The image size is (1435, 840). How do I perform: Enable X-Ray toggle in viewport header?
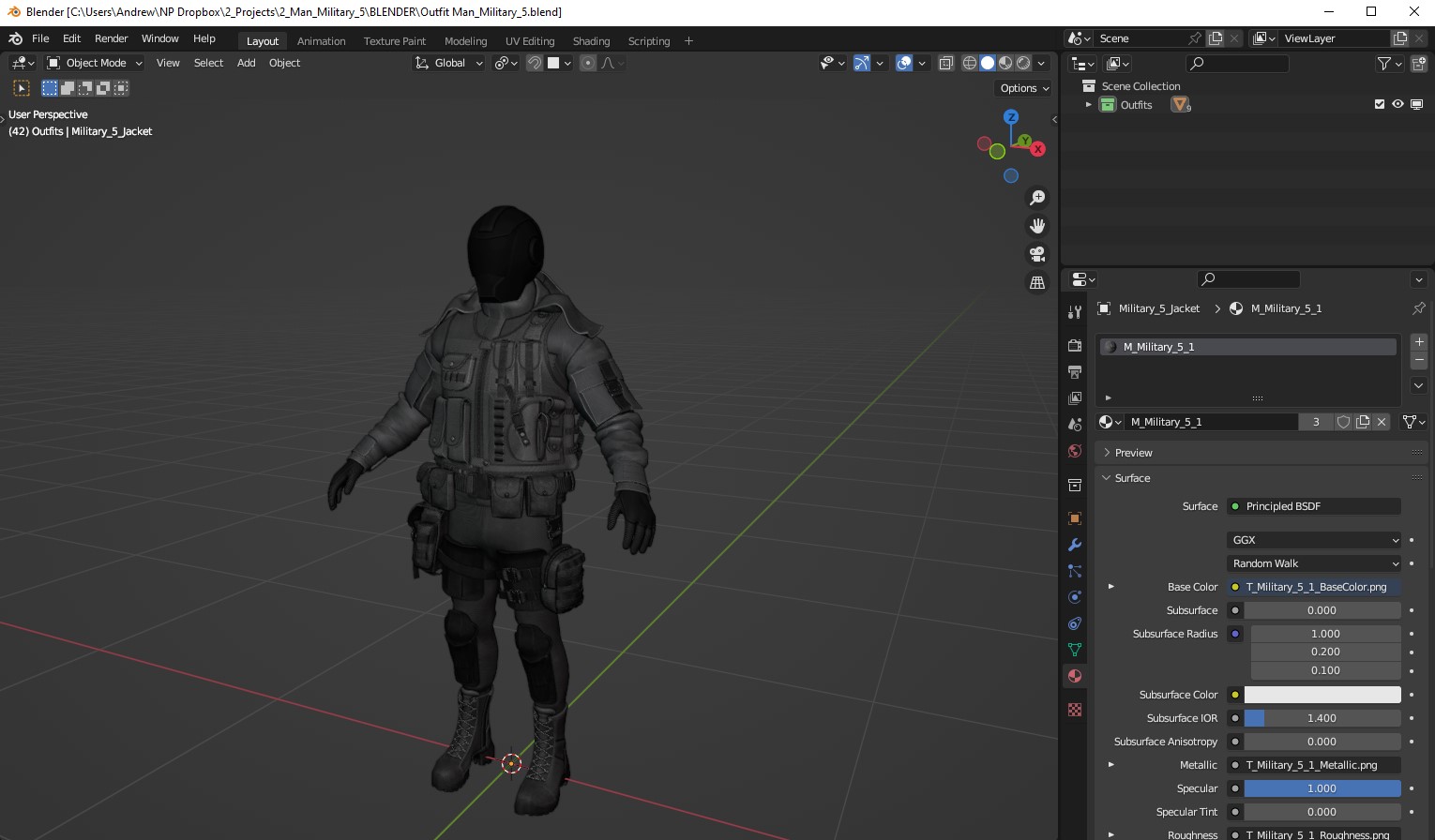(x=945, y=63)
